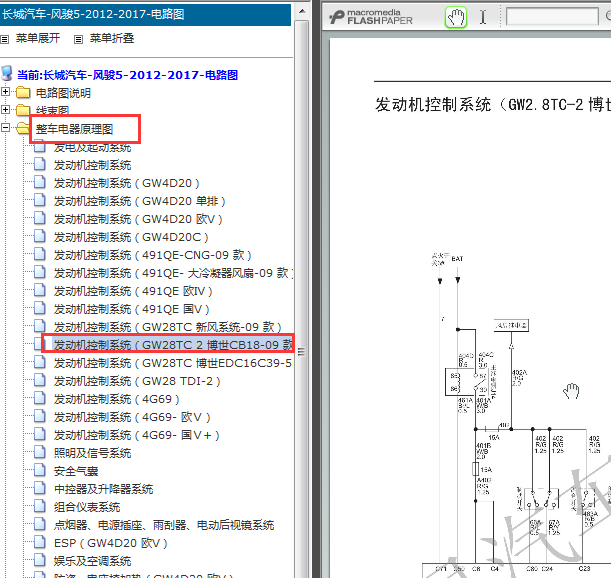This screenshot has height=578, width=611.
Task: Select the FlashPaper text selection tool
Action: tap(483, 18)
